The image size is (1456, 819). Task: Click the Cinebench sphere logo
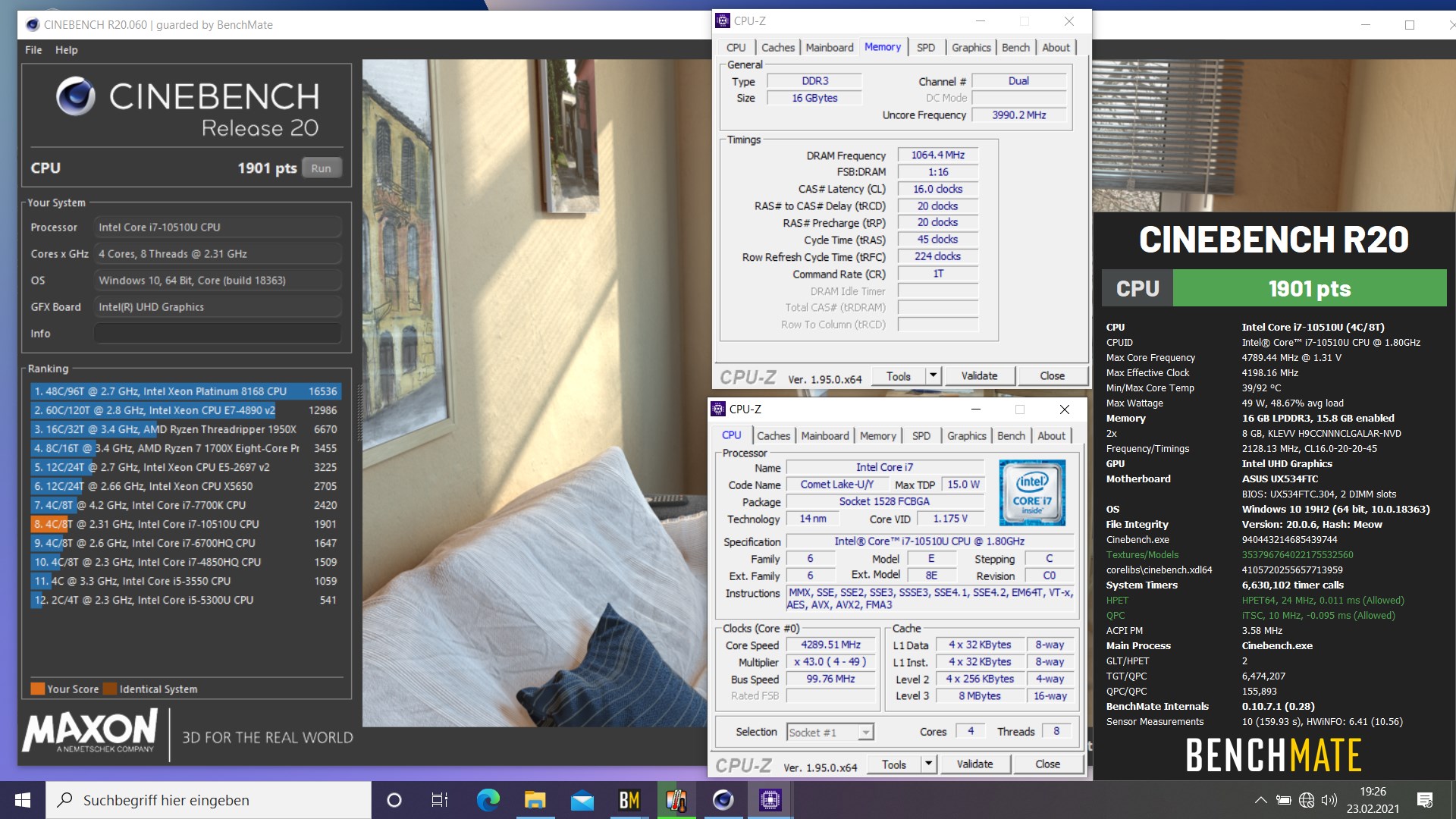76,96
